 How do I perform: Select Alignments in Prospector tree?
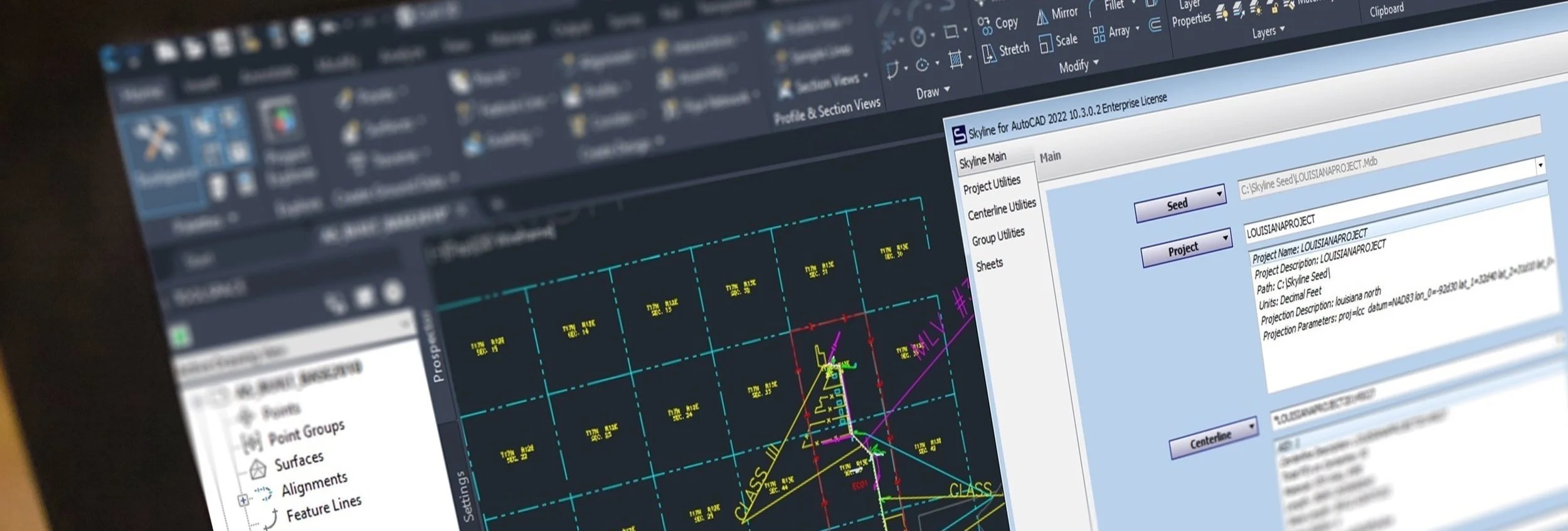point(314,483)
